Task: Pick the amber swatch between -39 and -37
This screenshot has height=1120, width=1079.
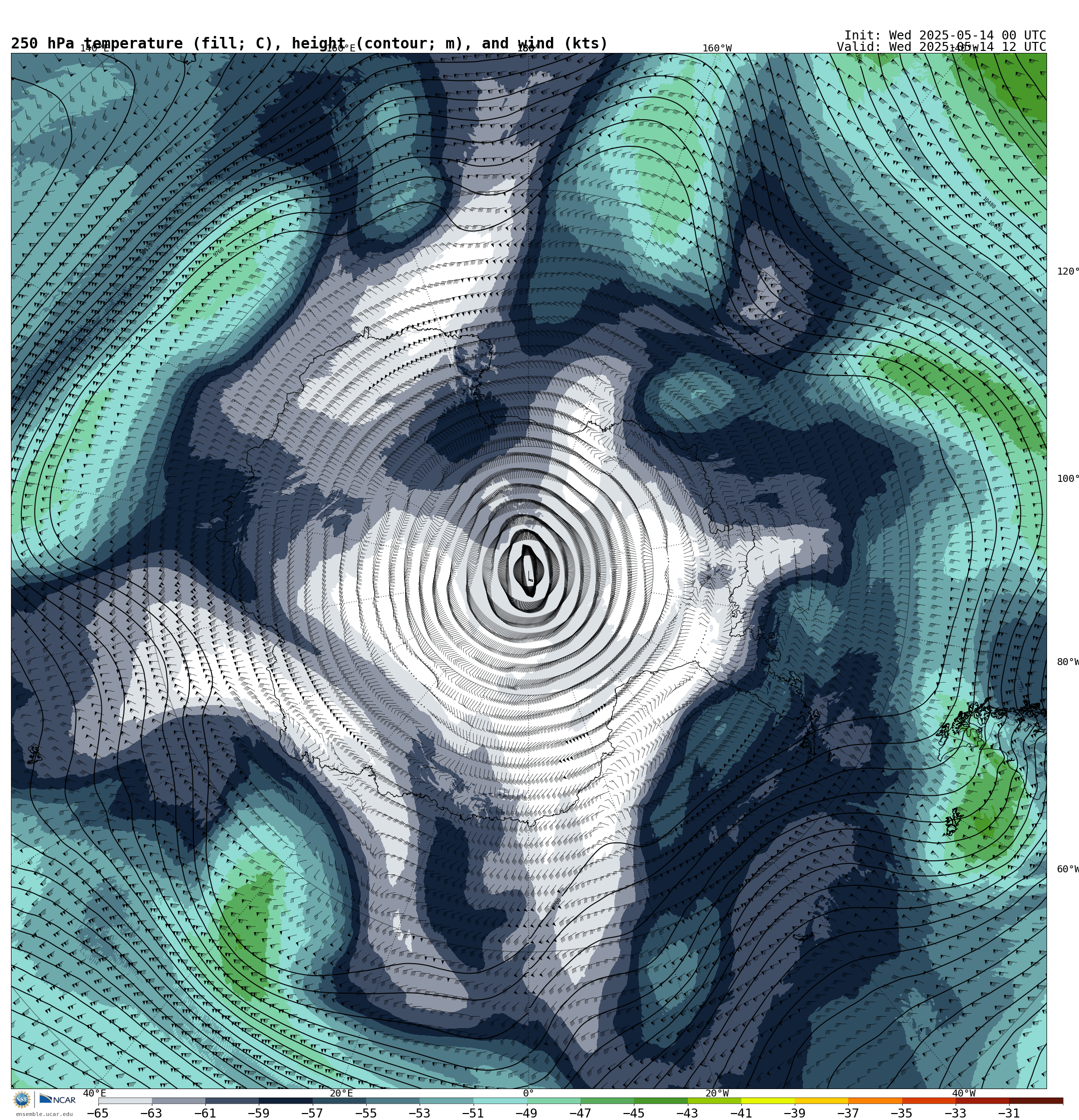Action: click(x=822, y=1101)
